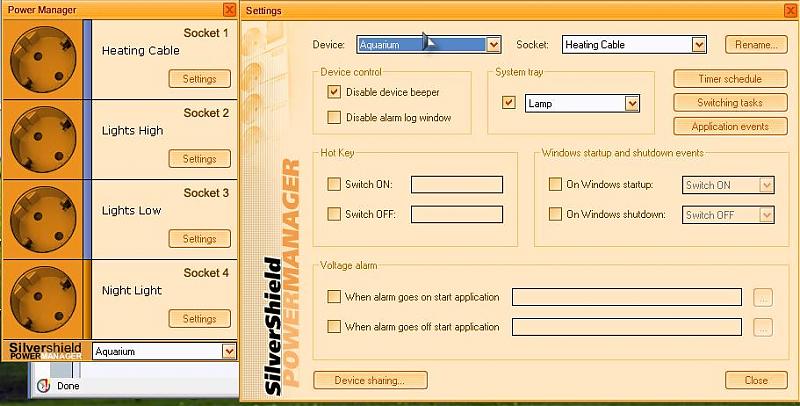800x406 pixels.
Task: Check When alarm goes on start application
Action: pos(334,297)
